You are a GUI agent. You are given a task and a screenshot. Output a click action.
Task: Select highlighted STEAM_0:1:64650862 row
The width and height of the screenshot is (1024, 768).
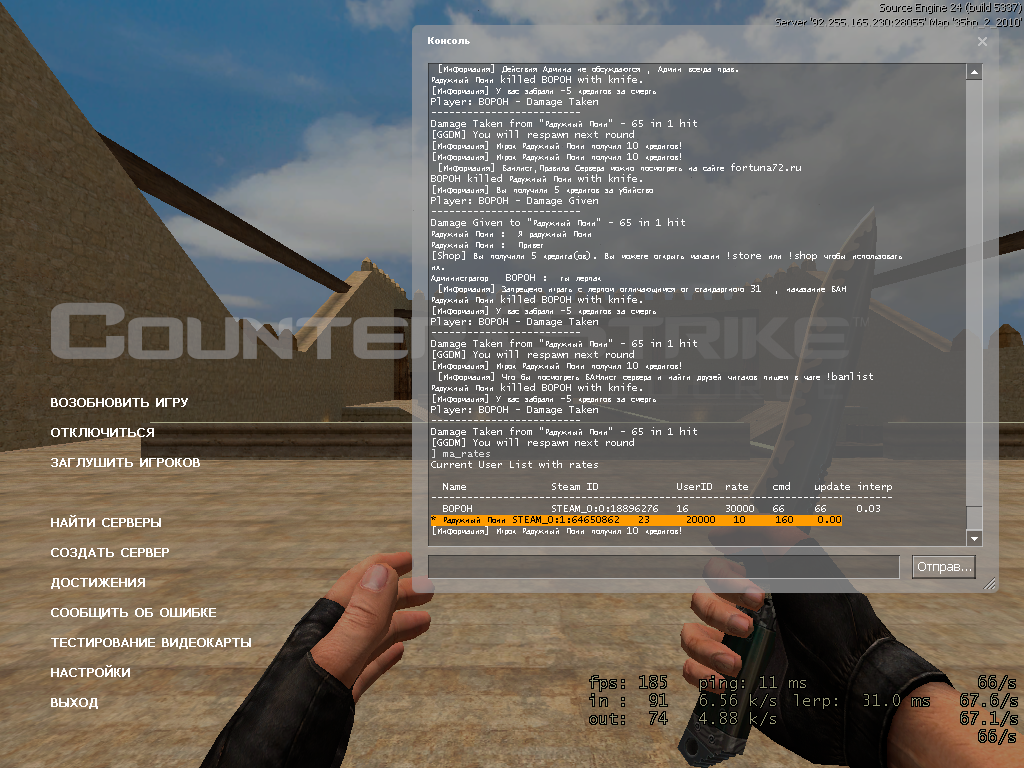coord(636,520)
